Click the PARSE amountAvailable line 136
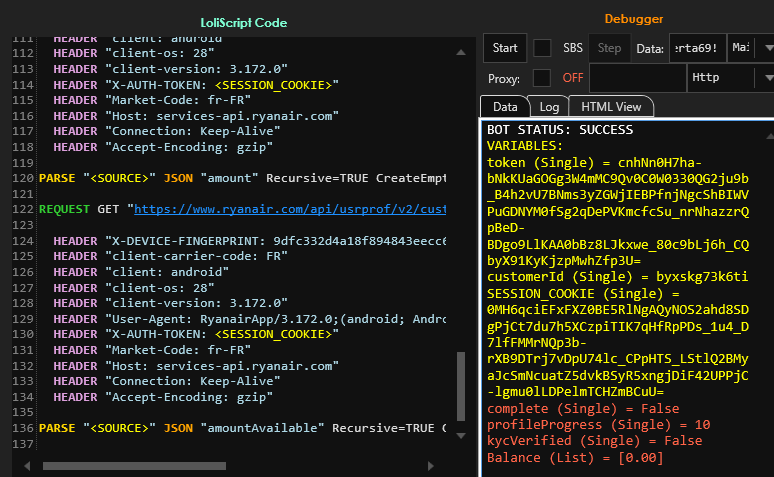Screen dimensions: 774x477 point(250,428)
